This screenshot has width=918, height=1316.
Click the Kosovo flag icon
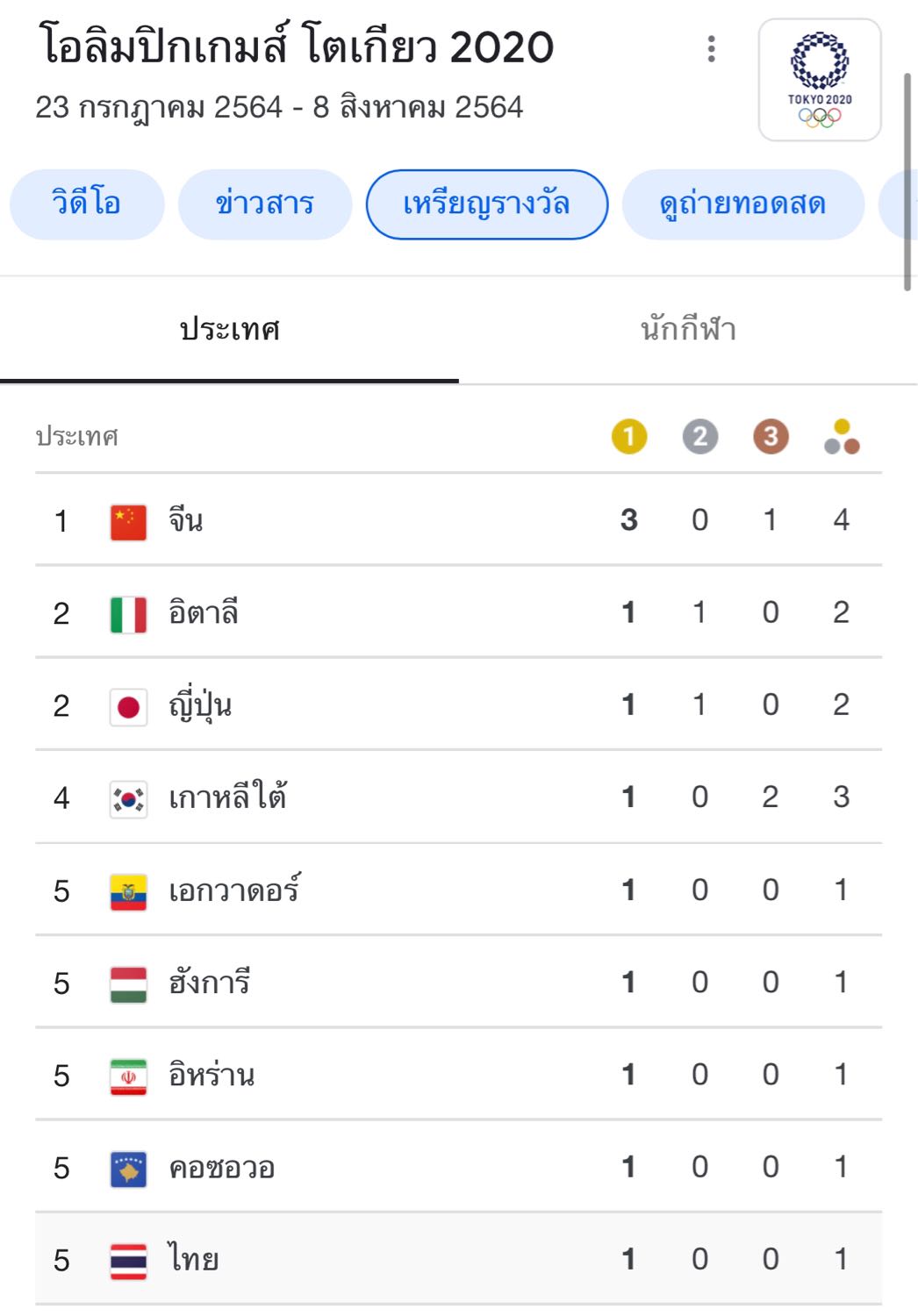[x=128, y=1169]
